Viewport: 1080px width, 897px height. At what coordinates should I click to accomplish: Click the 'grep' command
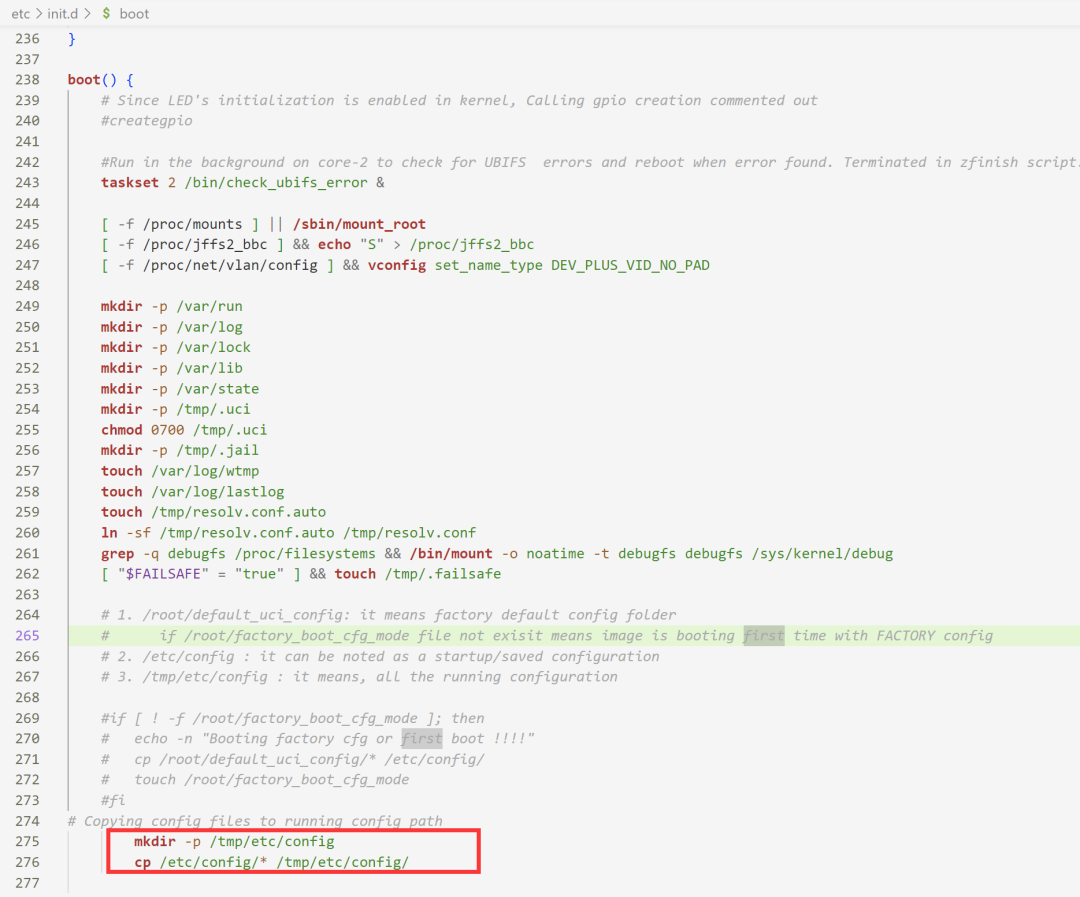point(118,554)
